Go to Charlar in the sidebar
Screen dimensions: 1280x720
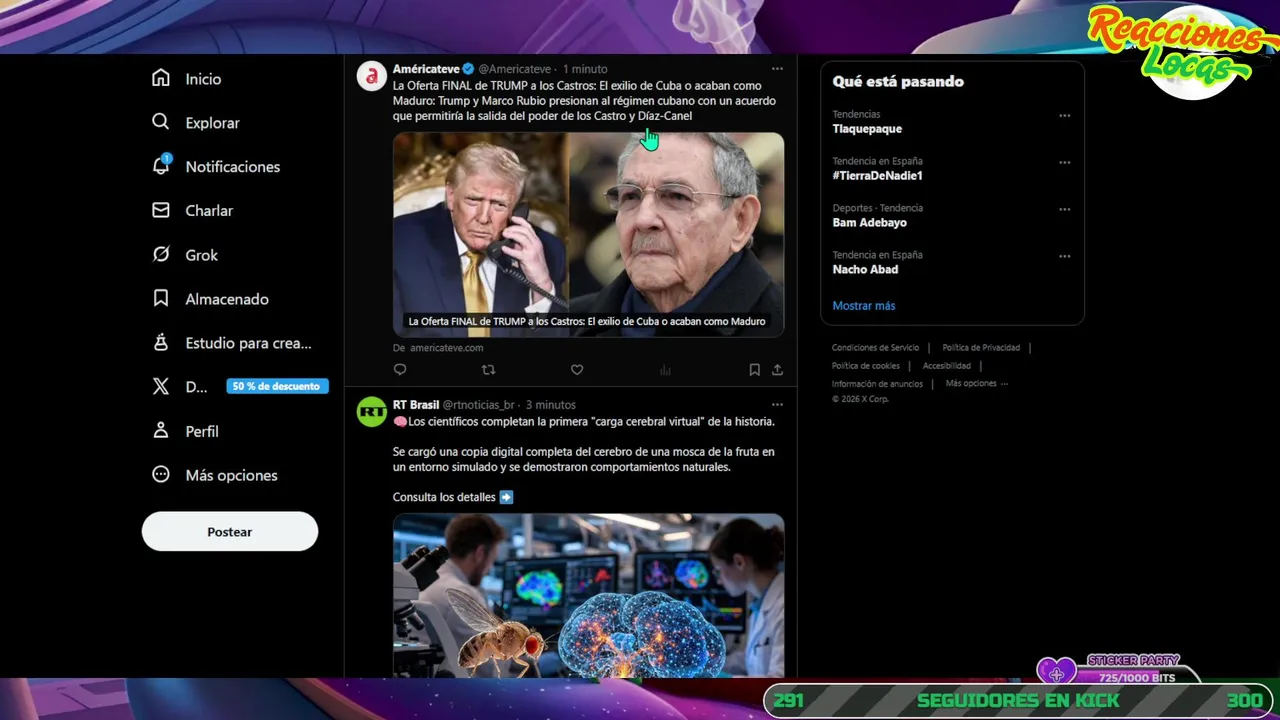209,211
